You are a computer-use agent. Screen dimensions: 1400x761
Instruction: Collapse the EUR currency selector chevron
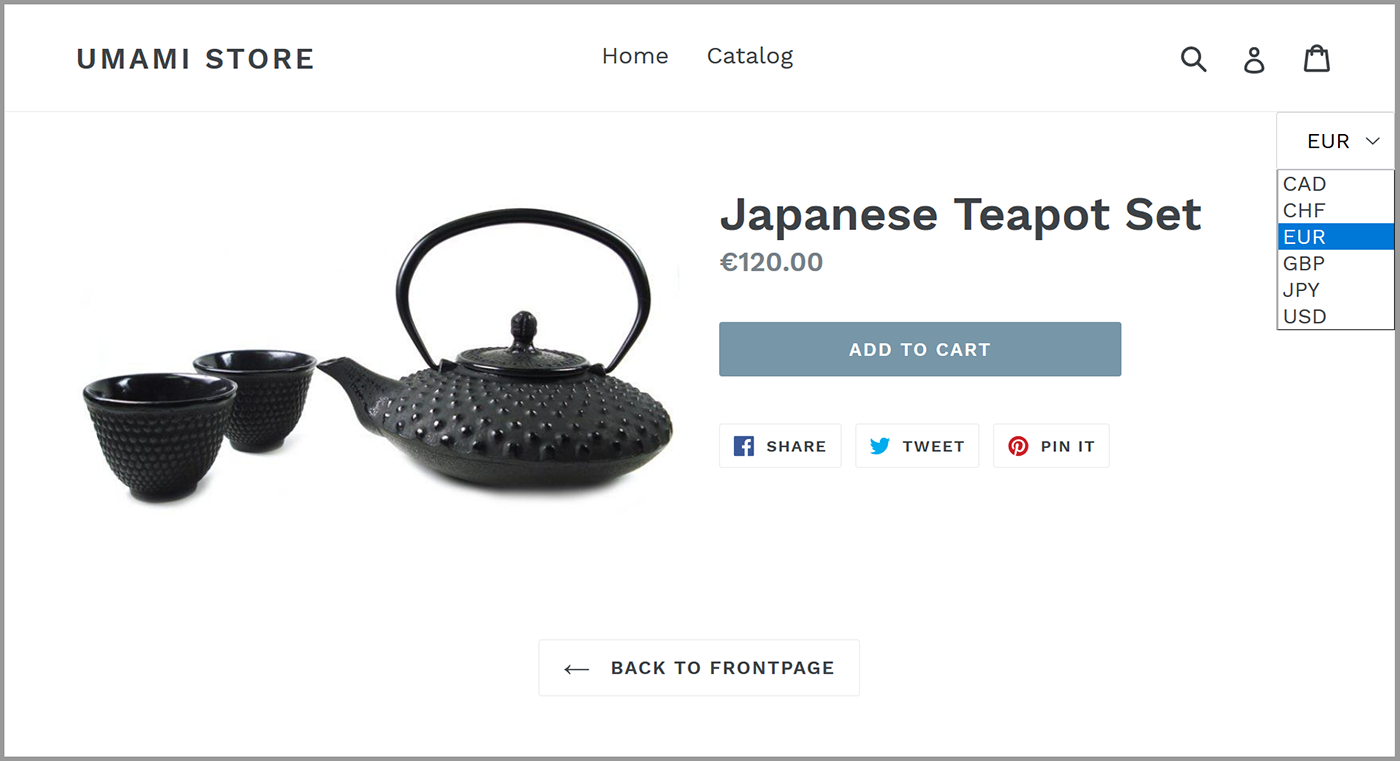(1373, 142)
